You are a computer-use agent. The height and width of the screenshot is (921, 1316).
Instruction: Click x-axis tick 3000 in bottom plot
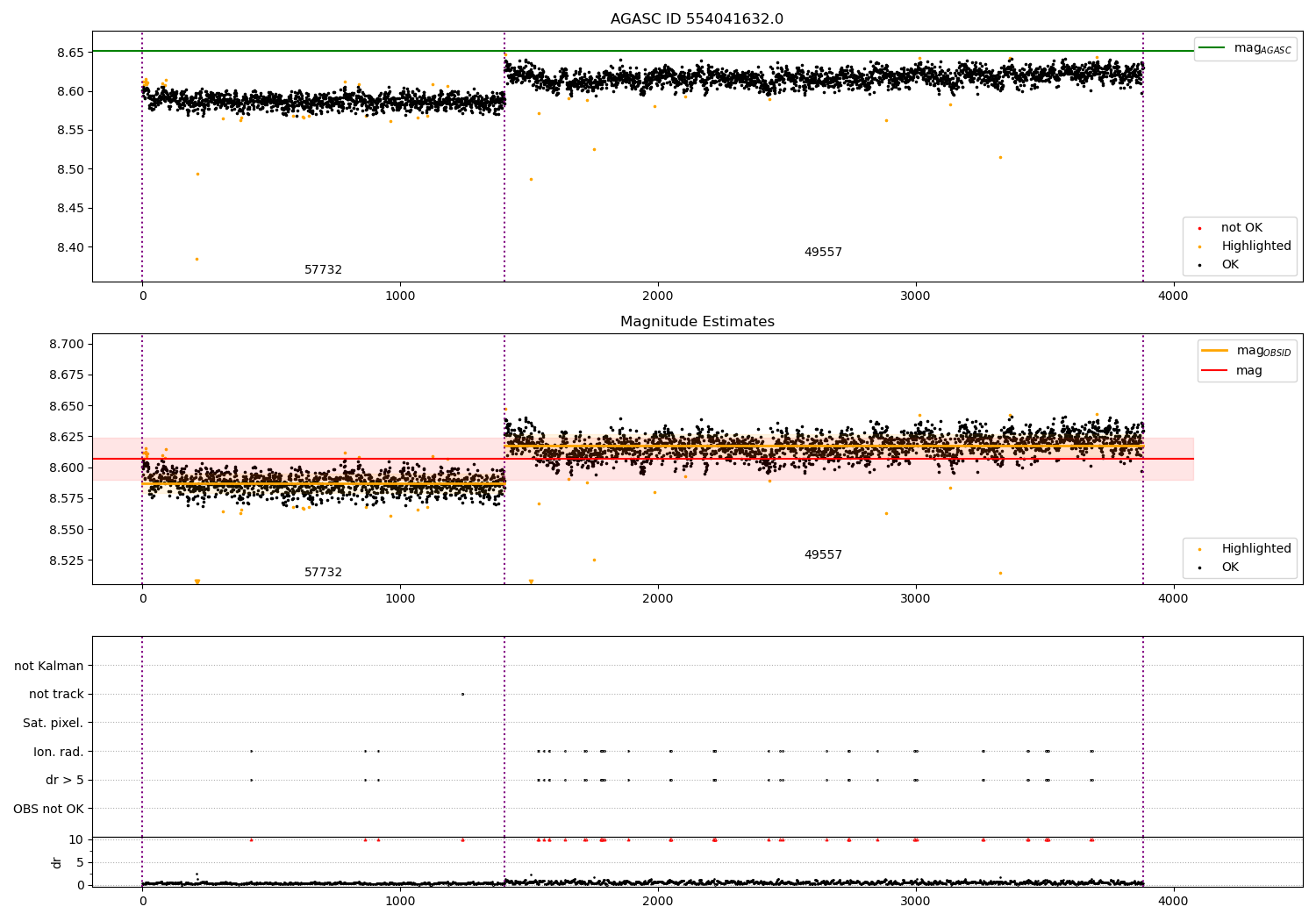(916, 901)
